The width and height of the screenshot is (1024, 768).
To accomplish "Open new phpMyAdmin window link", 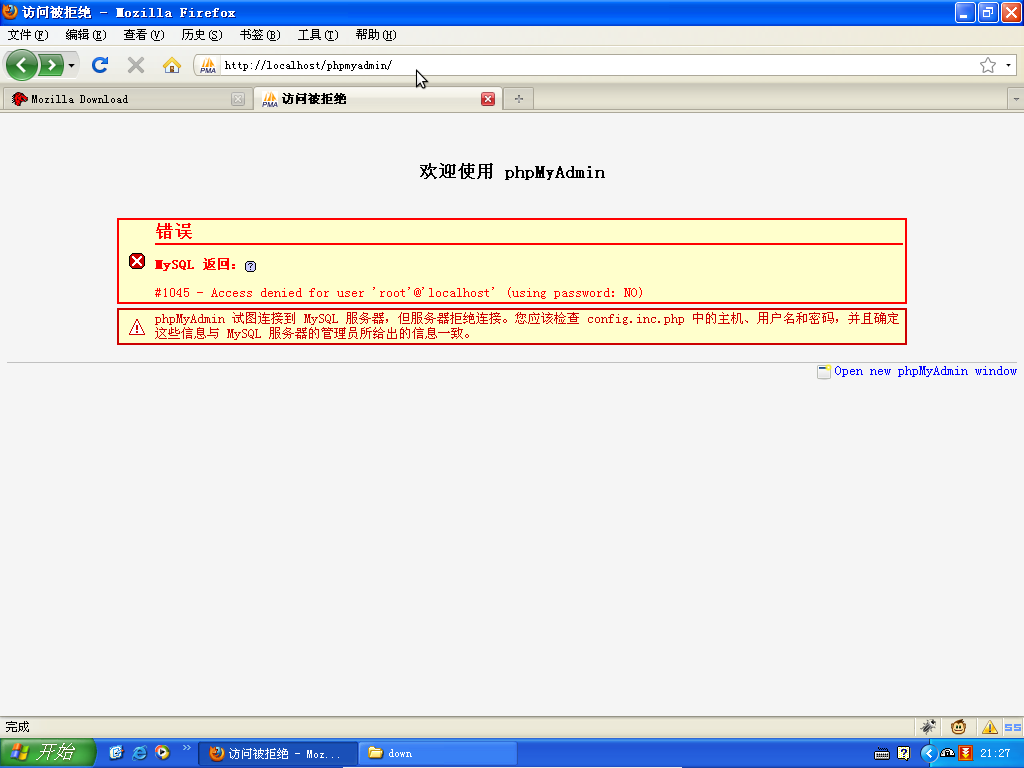I will pos(925,371).
